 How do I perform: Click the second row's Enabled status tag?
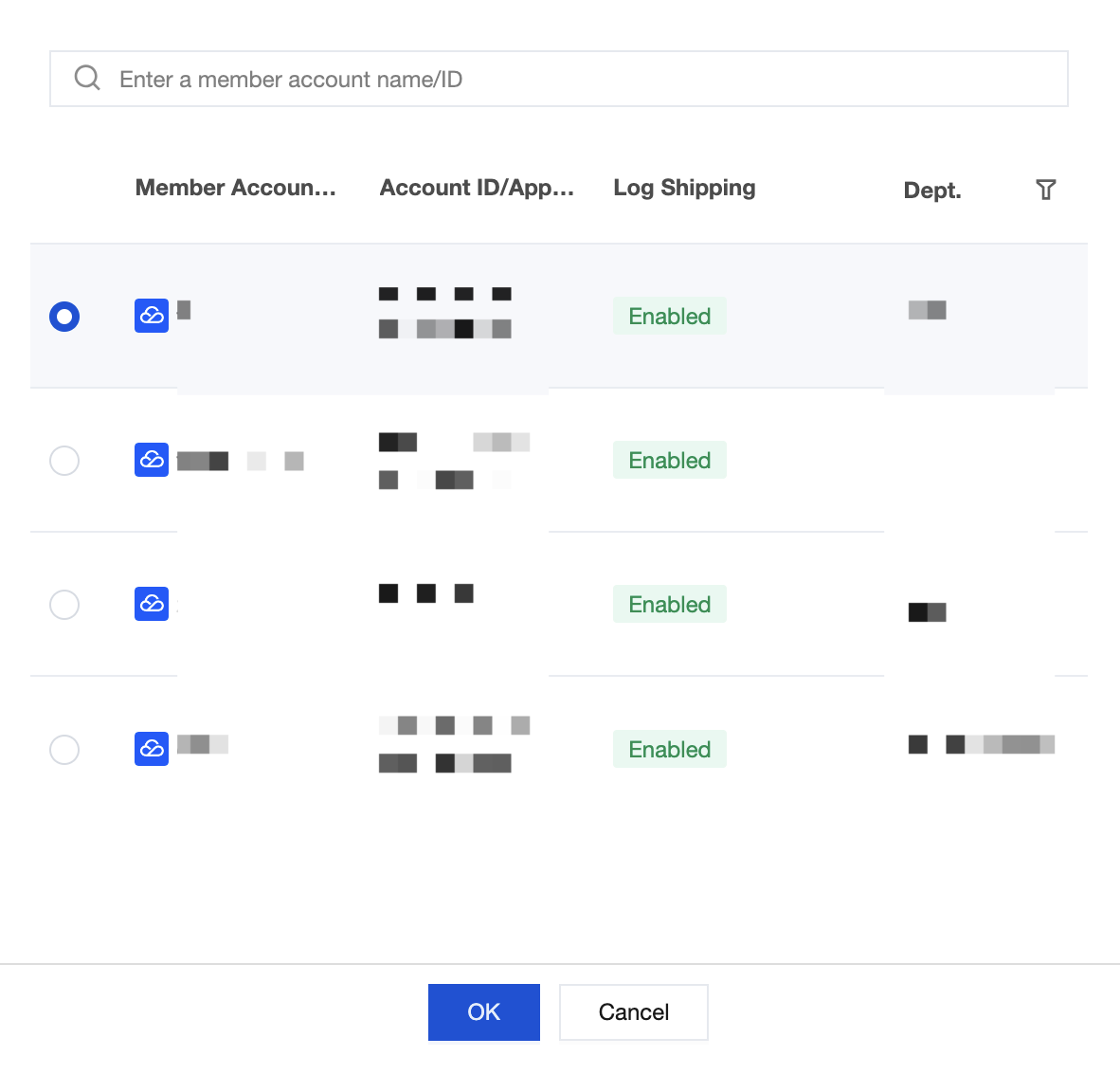tap(670, 460)
